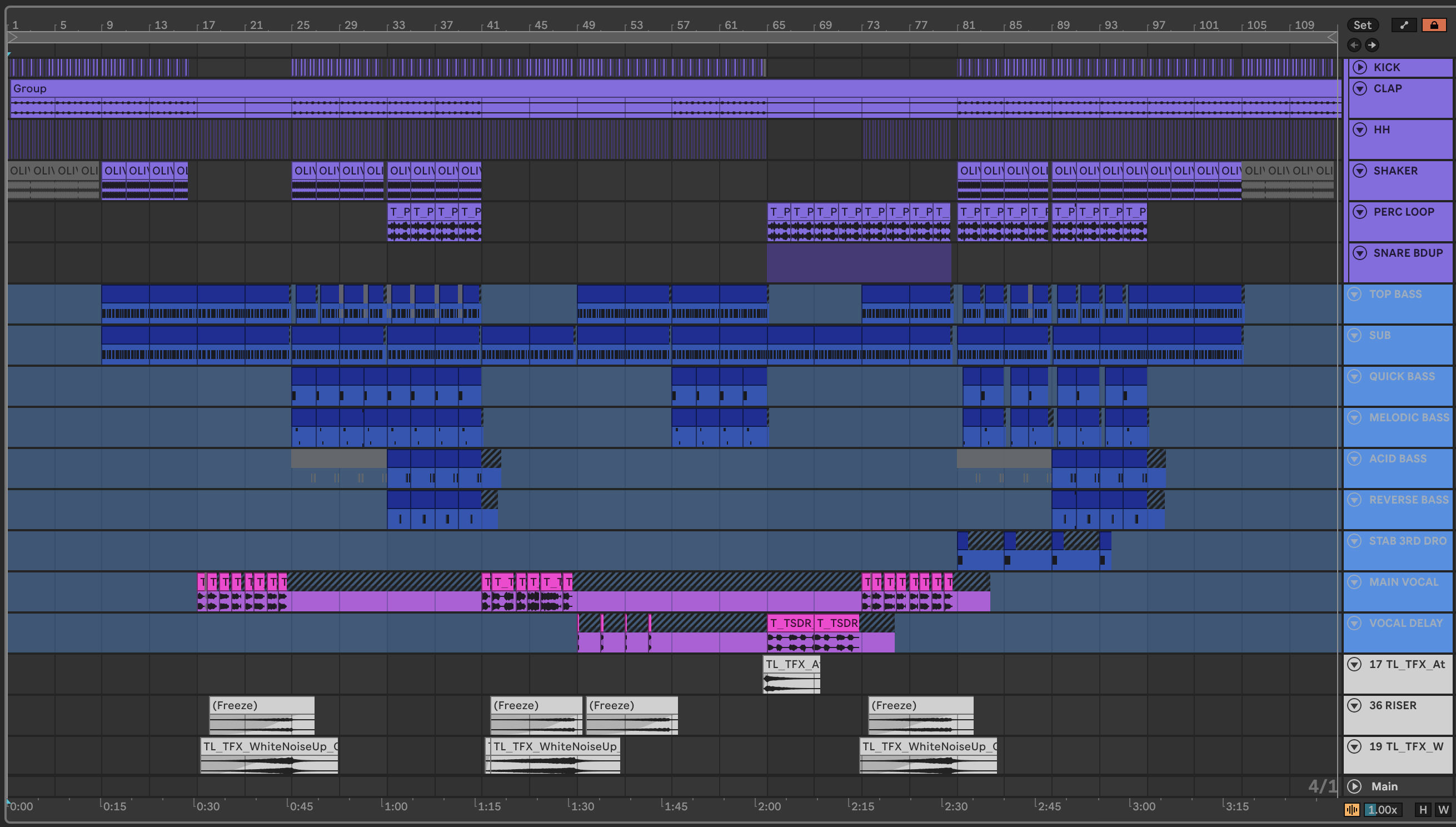Fold the 17 TL_TFX_At track

(x=1354, y=664)
